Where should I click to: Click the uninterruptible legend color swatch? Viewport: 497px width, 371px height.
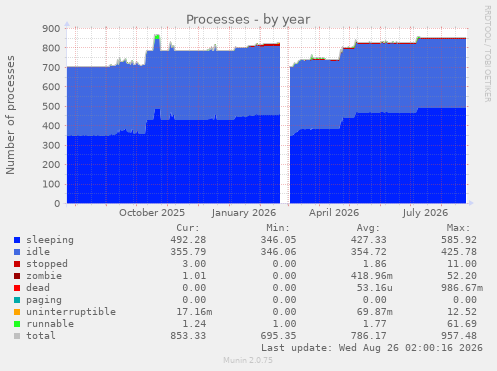(x=17, y=312)
